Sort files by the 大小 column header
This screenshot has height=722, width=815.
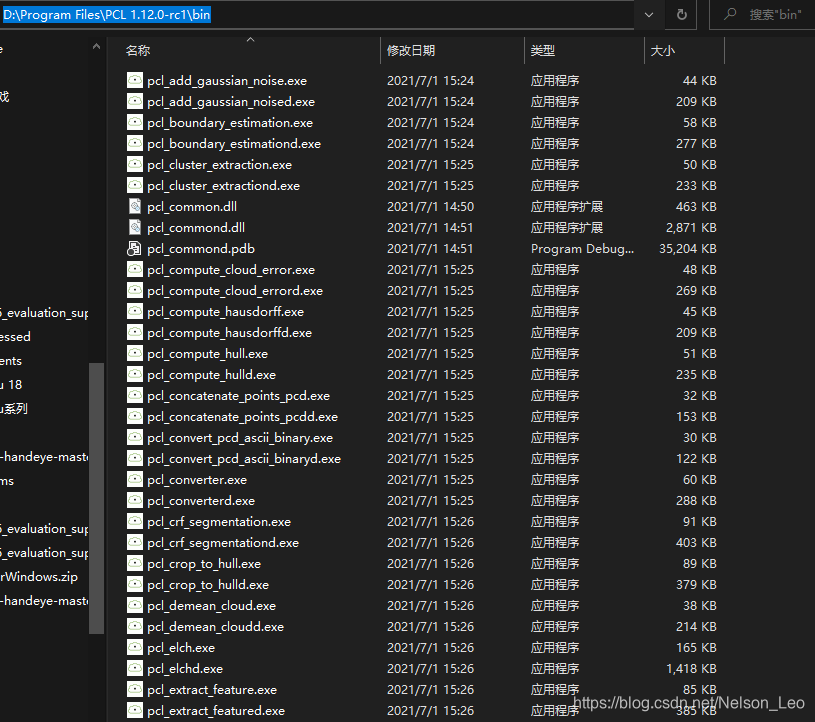[684, 50]
